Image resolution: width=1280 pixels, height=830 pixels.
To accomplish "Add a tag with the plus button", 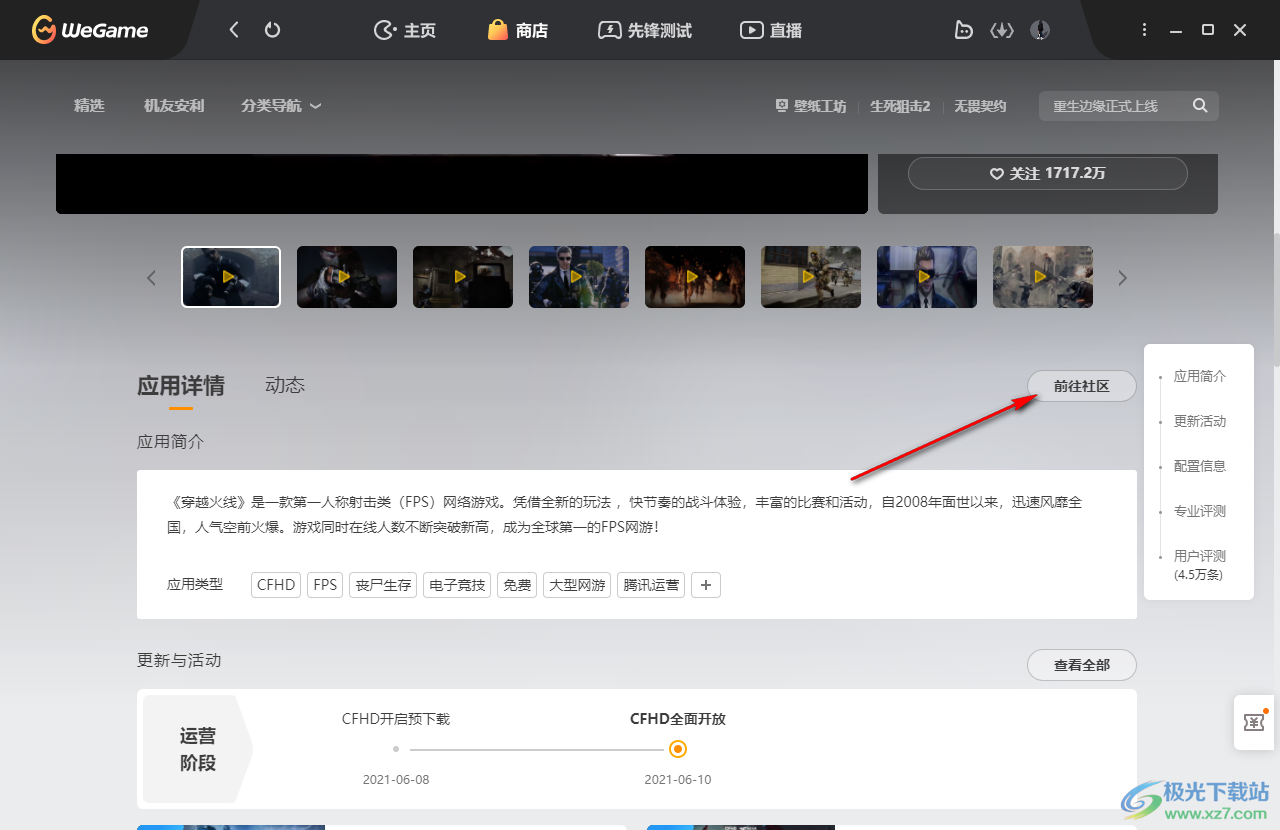I will tap(706, 585).
